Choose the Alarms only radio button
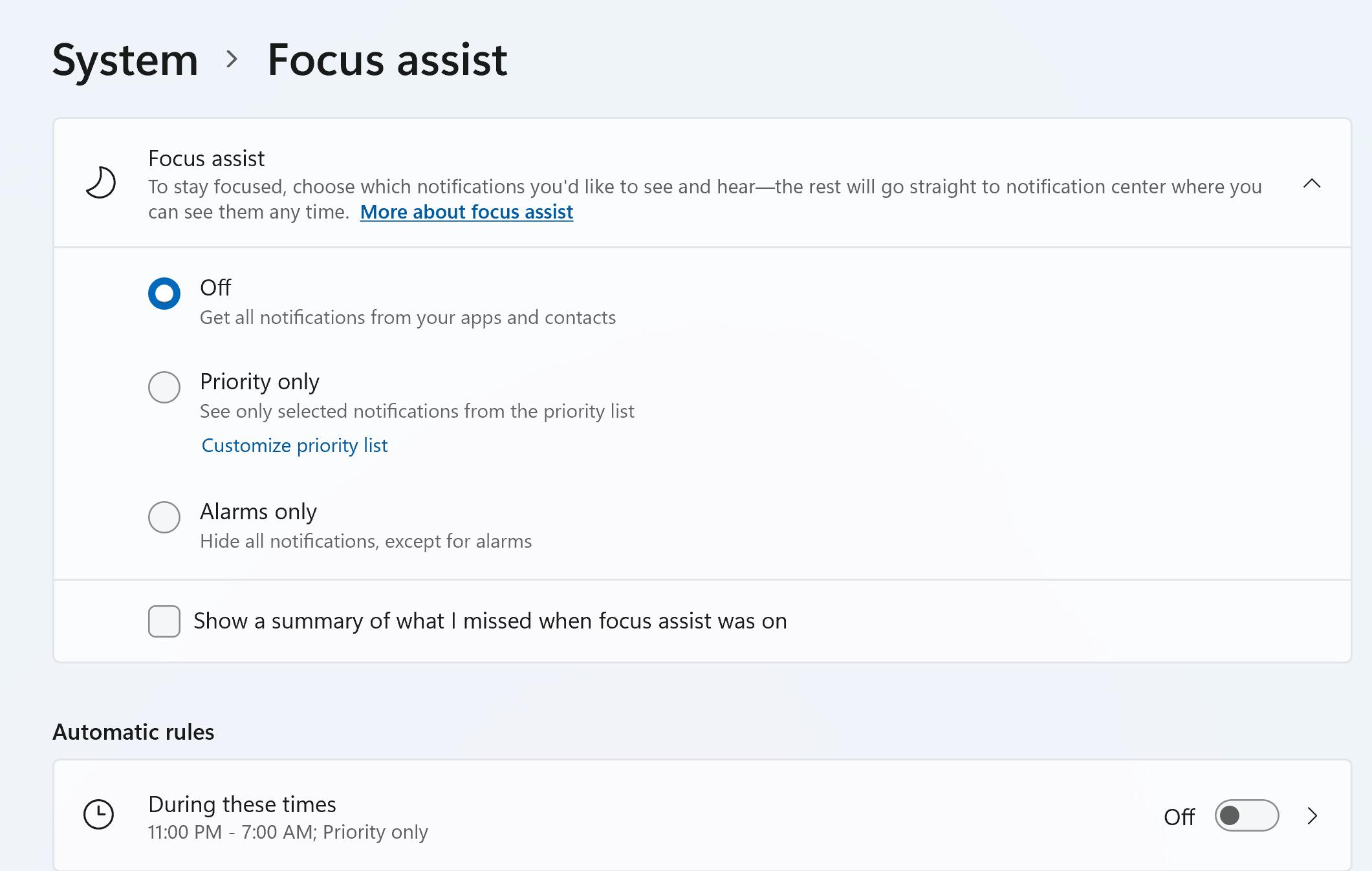The image size is (1372, 871). pyautogui.click(x=164, y=517)
